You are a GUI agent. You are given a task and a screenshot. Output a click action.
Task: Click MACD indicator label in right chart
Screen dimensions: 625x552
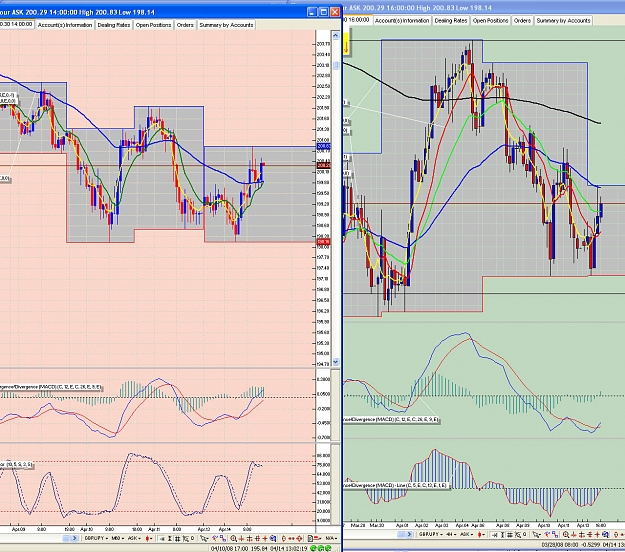click(391, 419)
